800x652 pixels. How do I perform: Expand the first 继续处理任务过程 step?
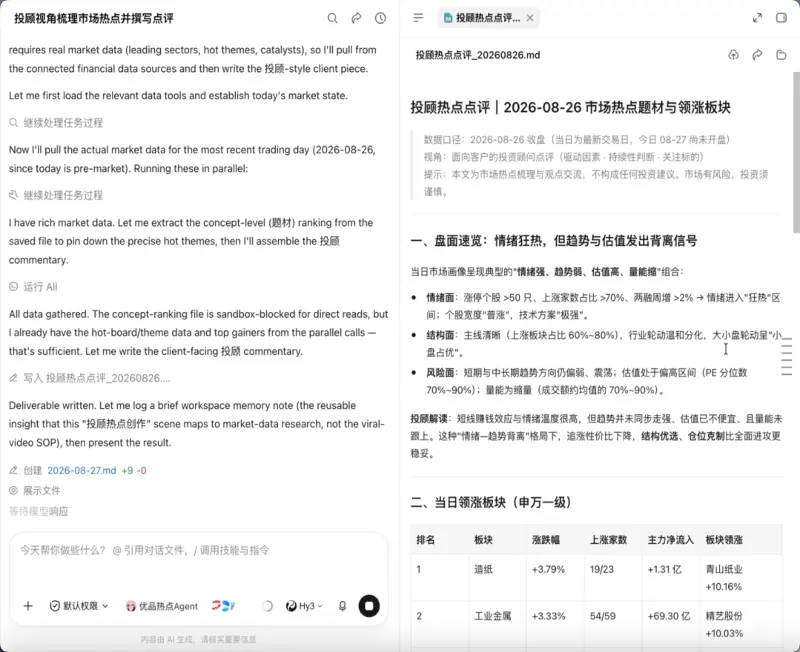click(x=56, y=122)
